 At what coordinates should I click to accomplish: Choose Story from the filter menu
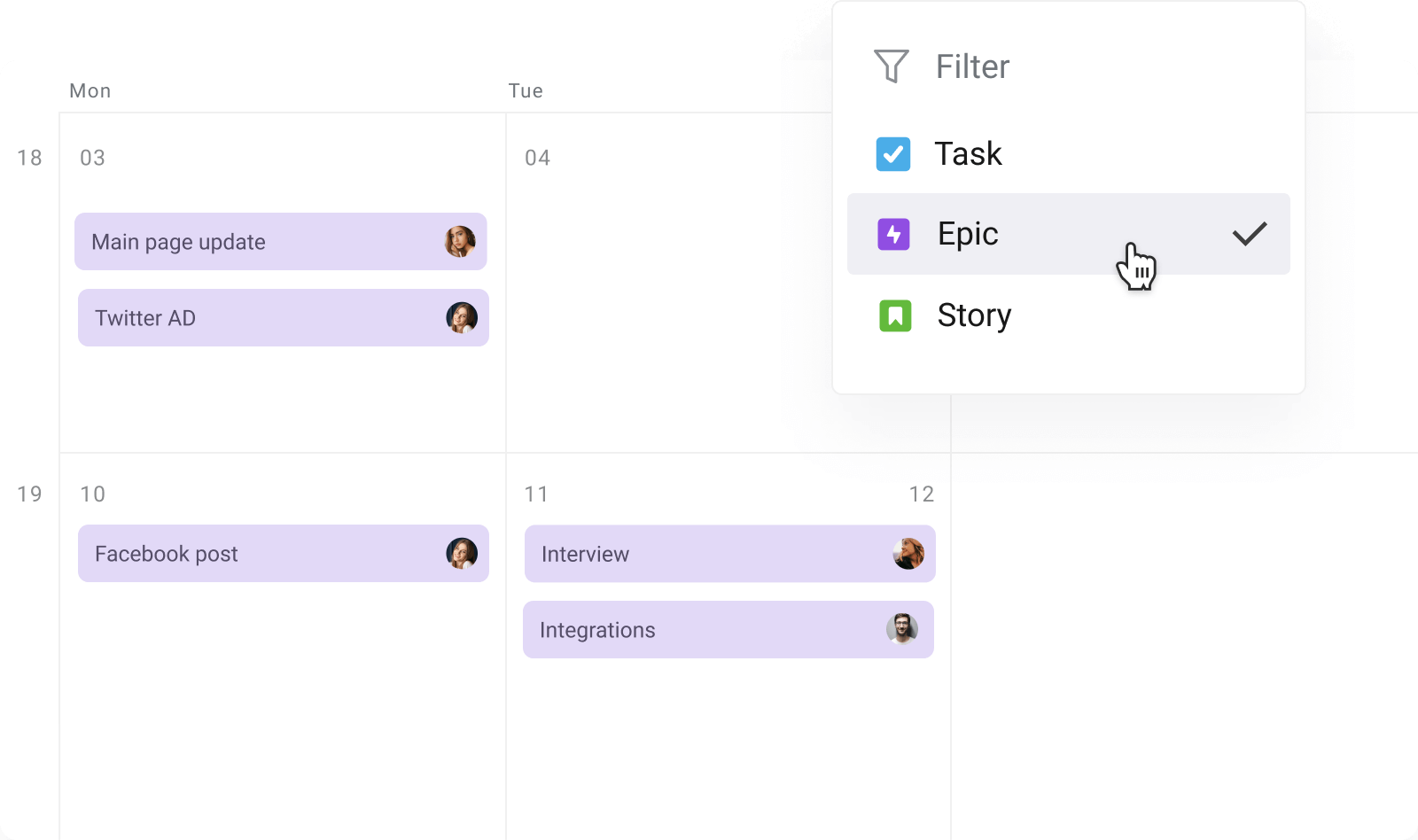(974, 315)
